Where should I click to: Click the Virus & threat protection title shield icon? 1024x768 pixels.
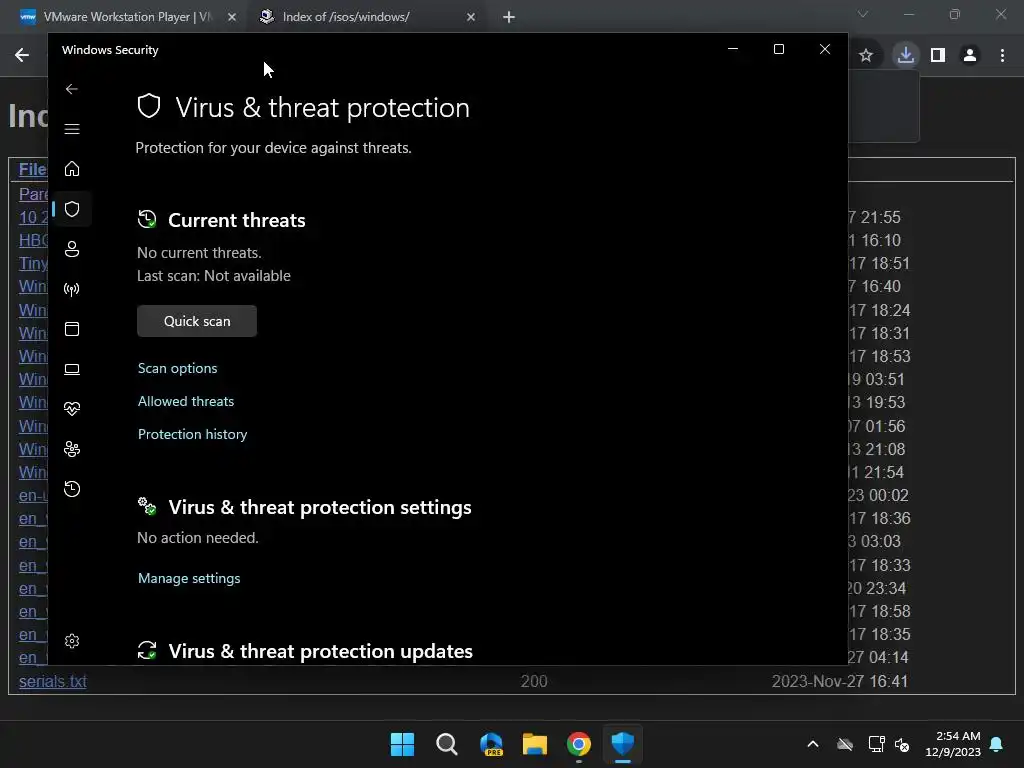(149, 106)
